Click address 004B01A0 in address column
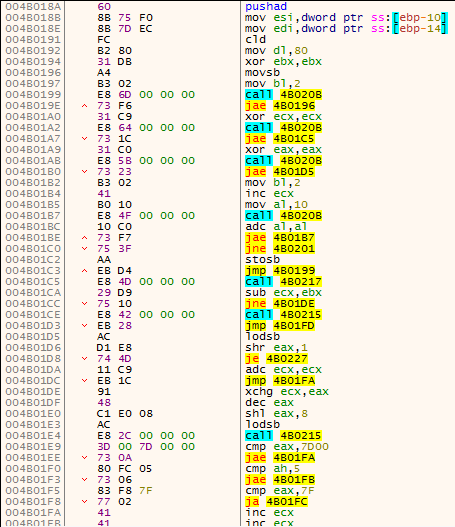Screen dimensions: 455x527 point(33,117)
